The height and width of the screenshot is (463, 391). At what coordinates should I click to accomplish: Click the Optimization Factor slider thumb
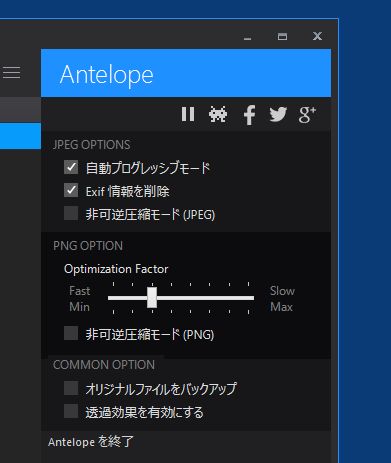click(x=152, y=298)
